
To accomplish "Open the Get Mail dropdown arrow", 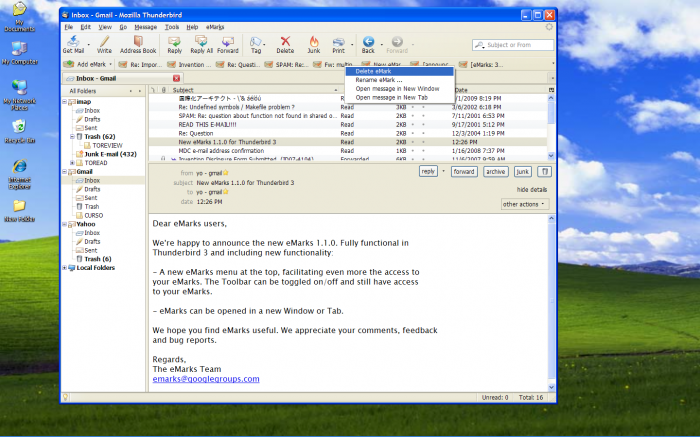I will 88,45.
